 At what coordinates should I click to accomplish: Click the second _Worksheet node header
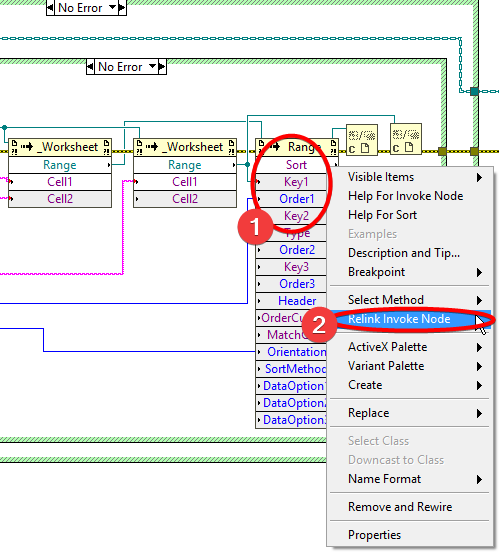tap(185, 147)
